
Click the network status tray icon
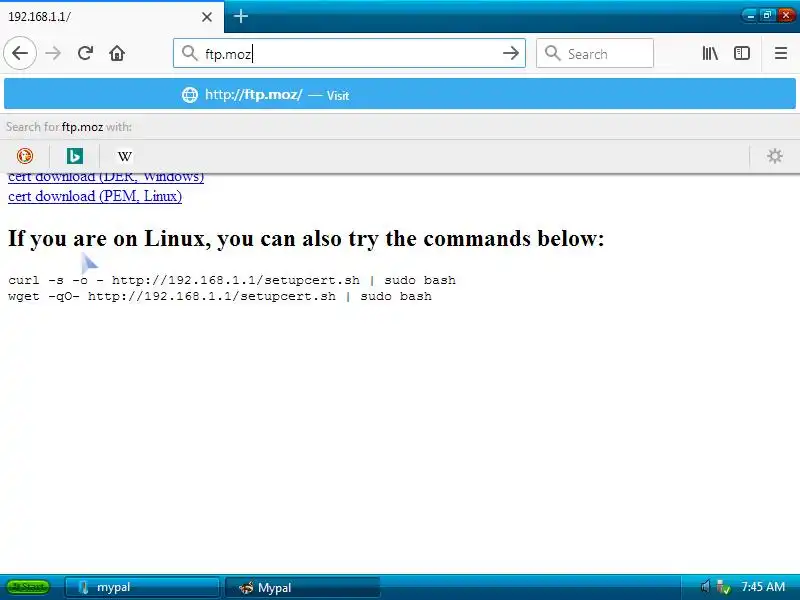point(723,587)
